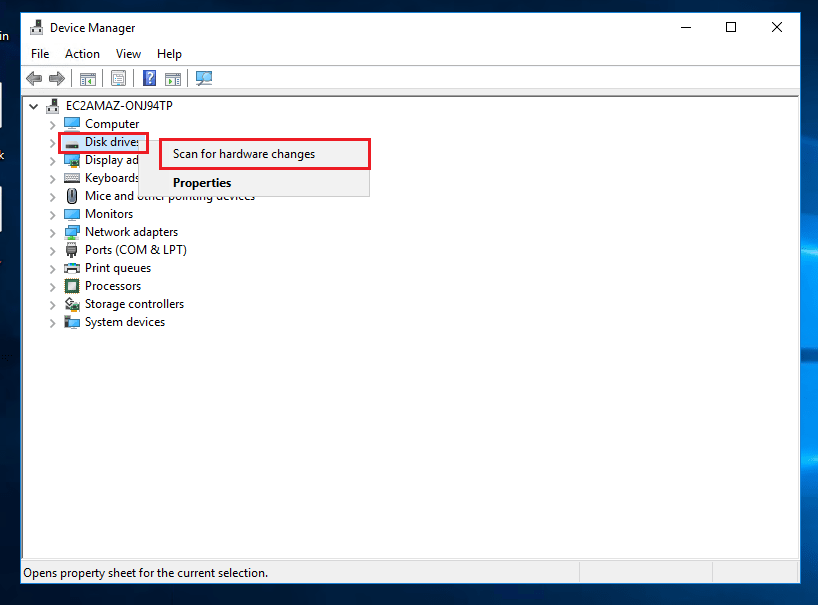The height and width of the screenshot is (605, 818).
Task: Toggle Show/Hide Console Tree toolbar icon
Action: [x=88, y=79]
